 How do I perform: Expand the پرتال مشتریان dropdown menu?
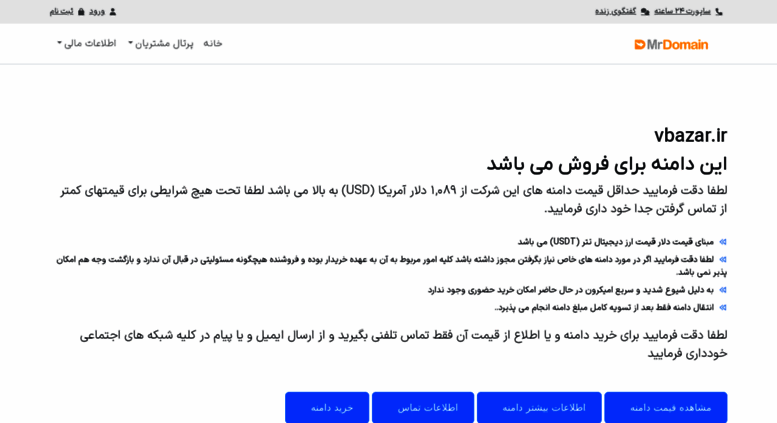coord(161,44)
